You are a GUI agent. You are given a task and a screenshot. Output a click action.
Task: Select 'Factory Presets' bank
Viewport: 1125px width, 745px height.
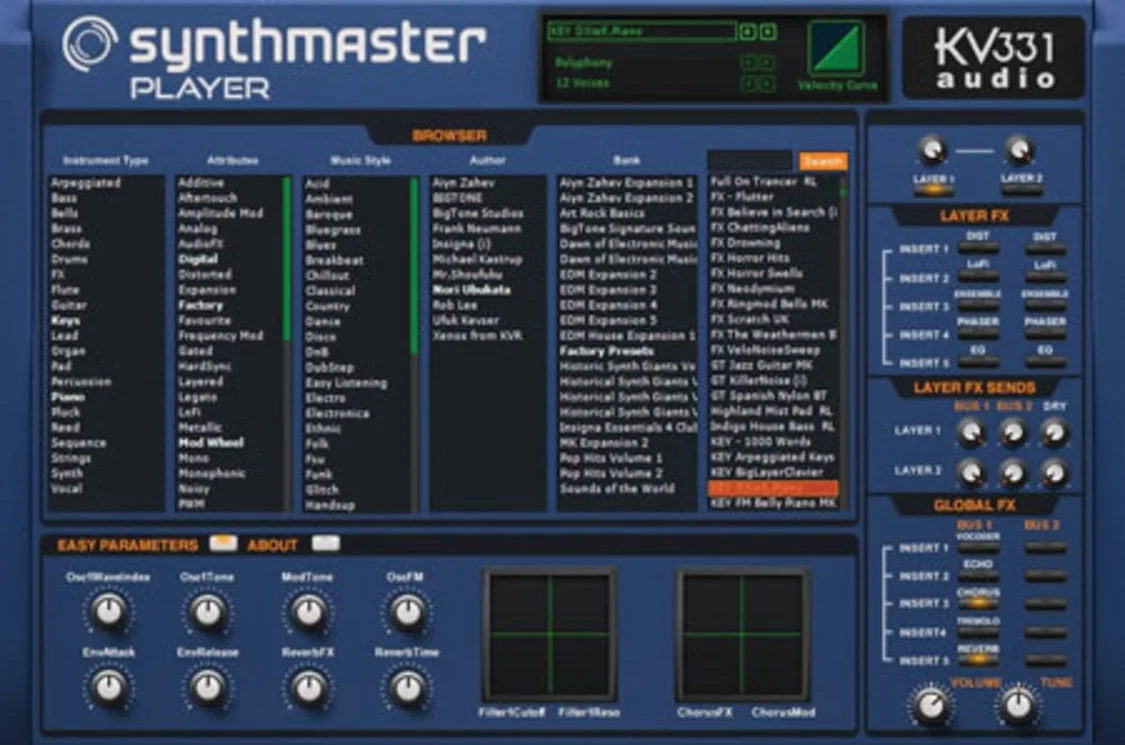(607, 351)
